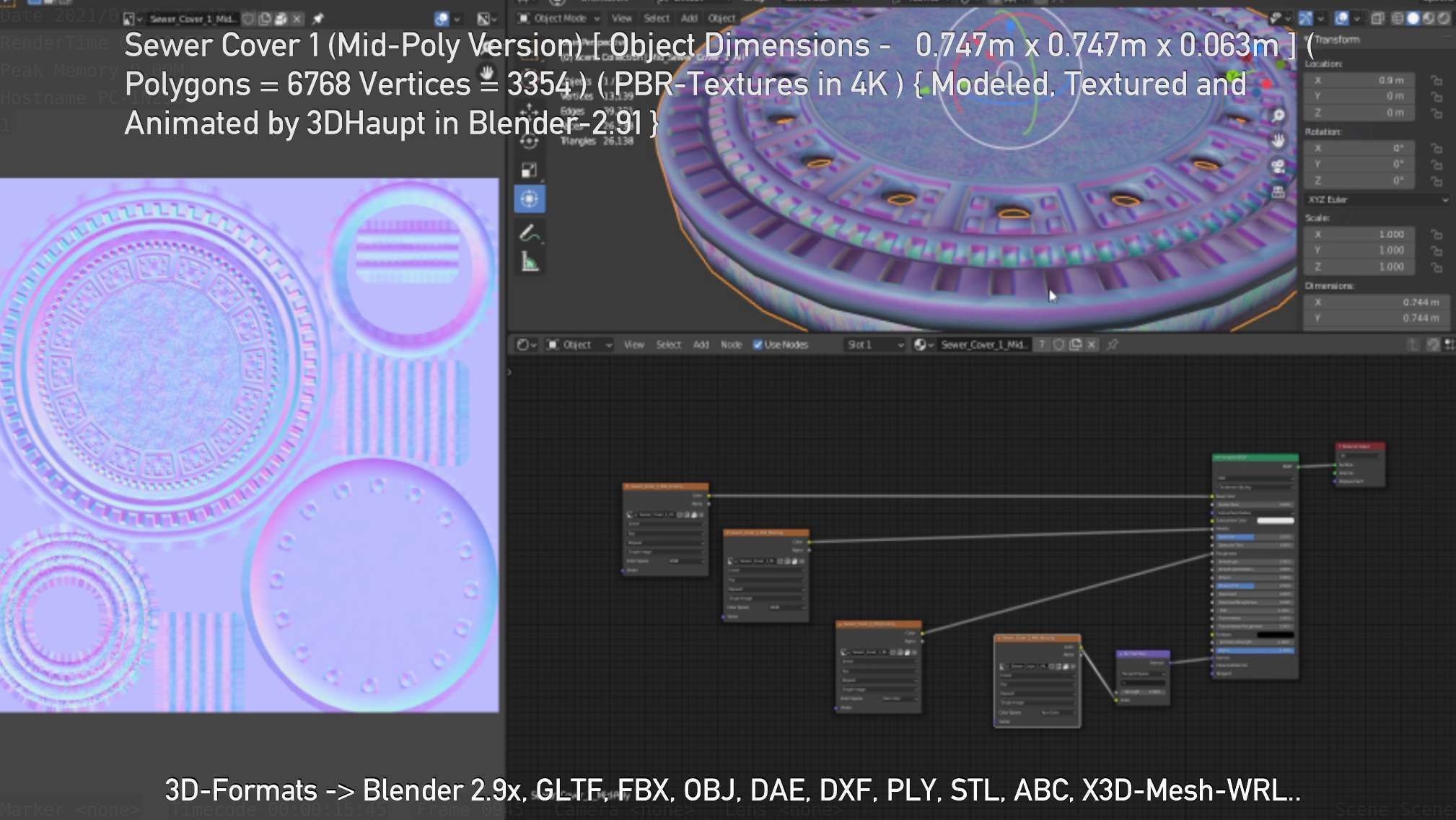Viewport: 1456px width, 820px height.
Task: Select the Annotate pencil tool
Action: click(529, 233)
